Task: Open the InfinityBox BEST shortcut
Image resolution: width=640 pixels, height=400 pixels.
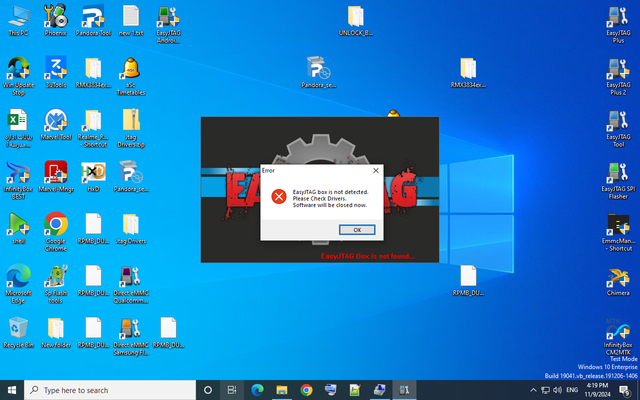Action: (x=18, y=180)
